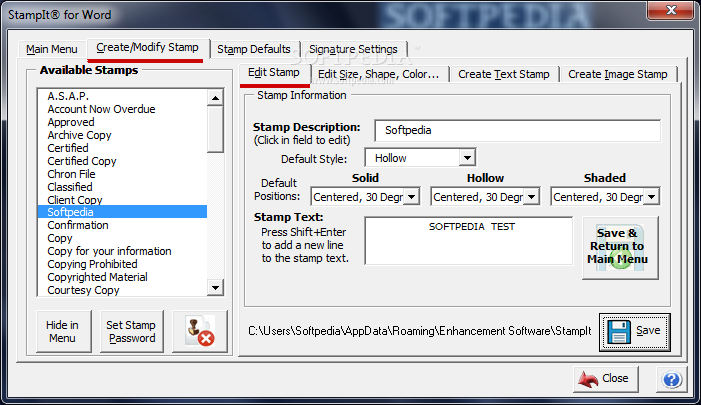Click the stamp list scroll-up arrow

point(215,98)
